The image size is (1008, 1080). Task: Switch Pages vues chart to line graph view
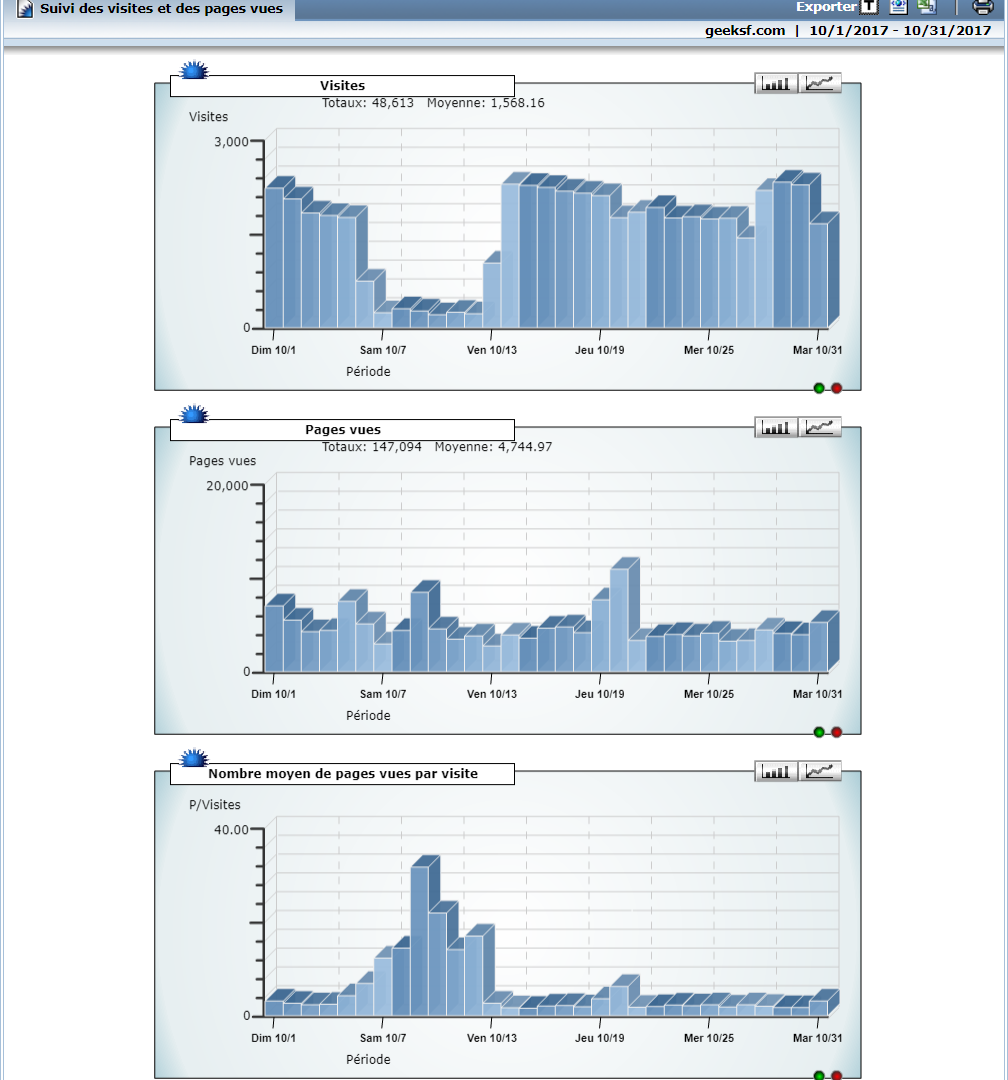pos(820,427)
